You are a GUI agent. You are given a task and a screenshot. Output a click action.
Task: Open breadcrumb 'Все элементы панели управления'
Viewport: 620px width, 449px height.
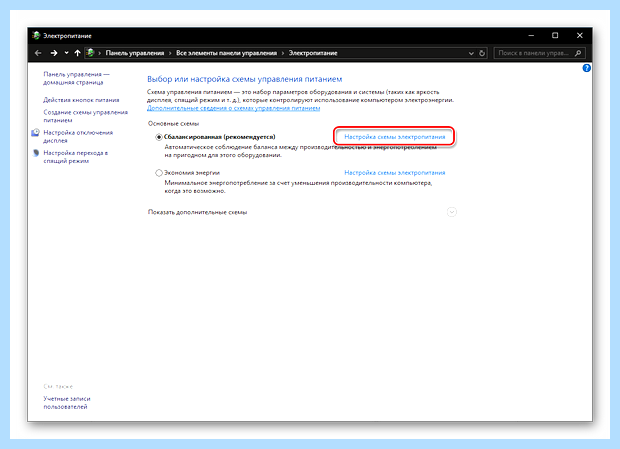(226, 53)
